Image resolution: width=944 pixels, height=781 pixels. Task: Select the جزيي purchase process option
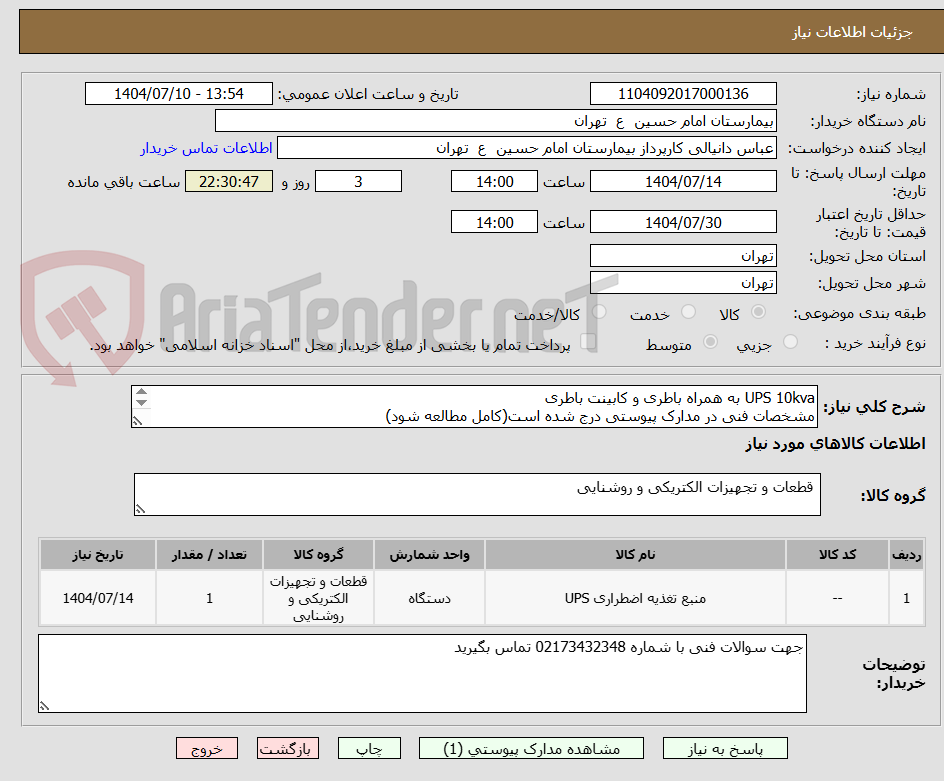[x=790, y=342]
